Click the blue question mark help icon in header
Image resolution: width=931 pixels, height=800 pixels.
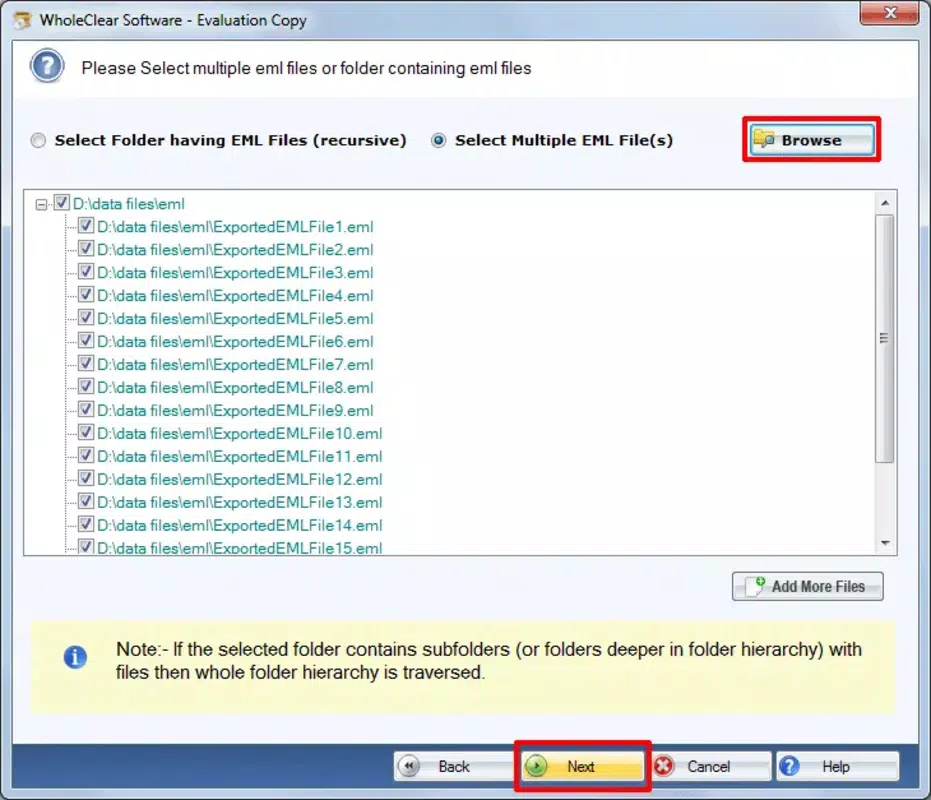tap(47, 67)
